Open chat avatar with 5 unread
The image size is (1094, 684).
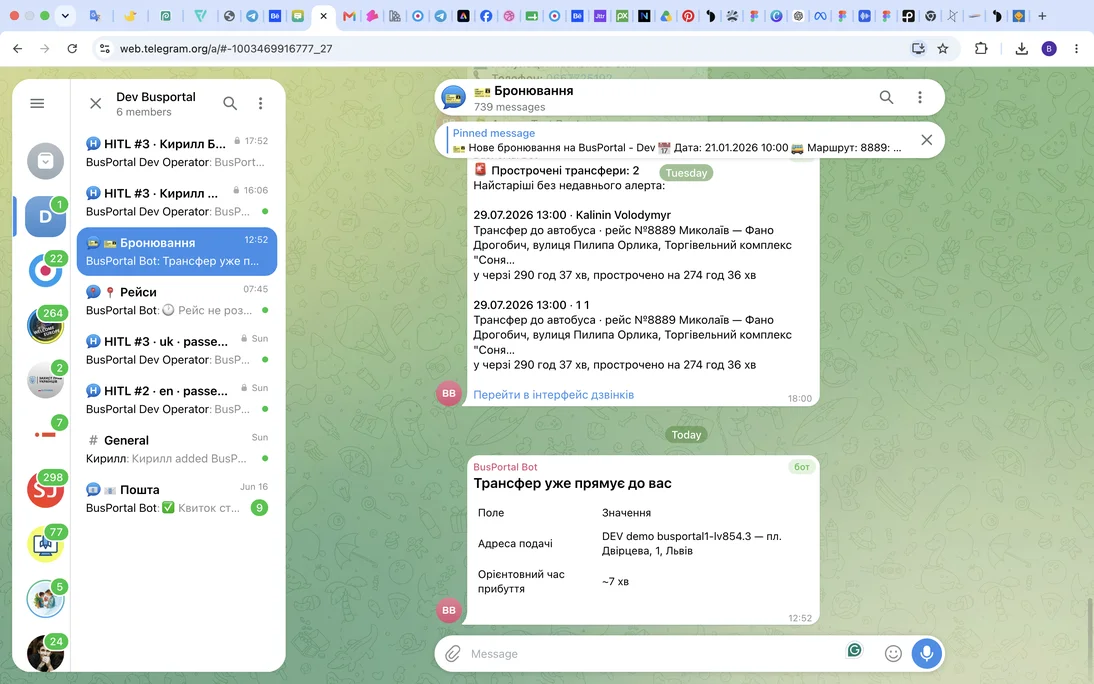(45, 598)
